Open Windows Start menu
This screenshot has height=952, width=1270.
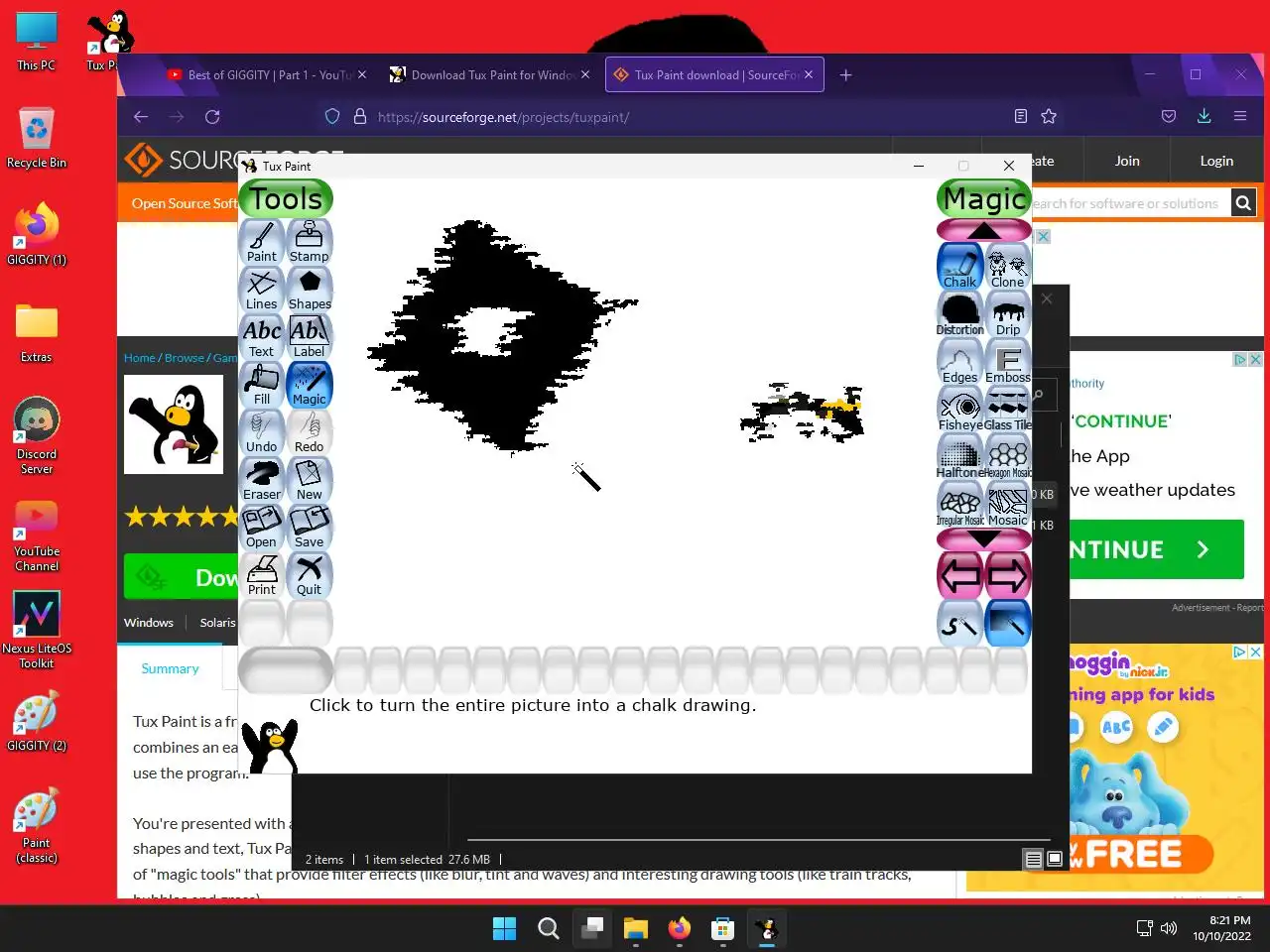click(x=504, y=928)
